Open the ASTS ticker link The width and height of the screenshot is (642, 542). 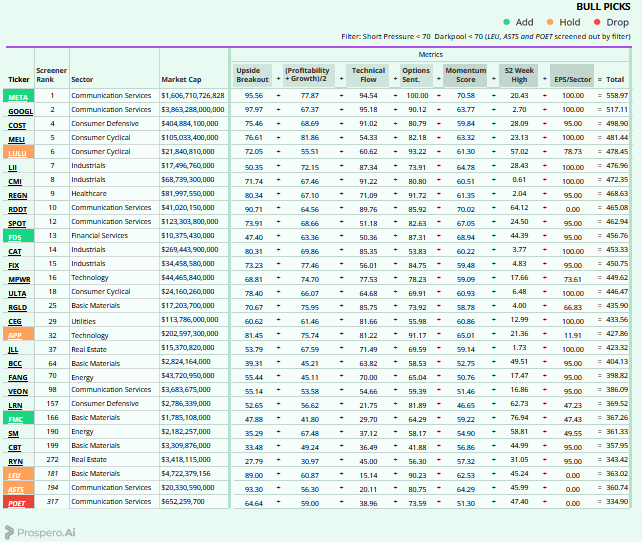click(16, 490)
